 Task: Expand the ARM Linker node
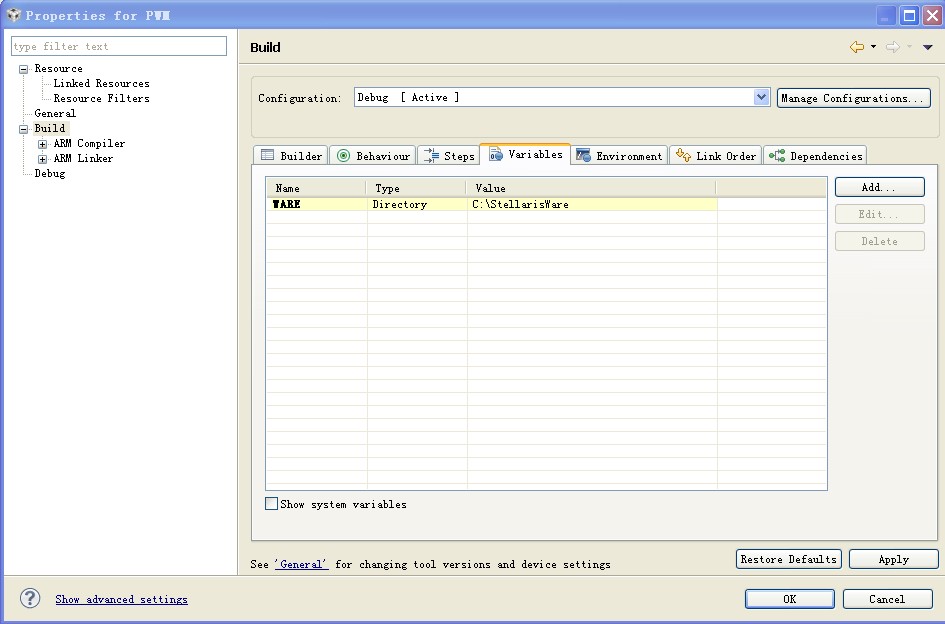(42, 159)
